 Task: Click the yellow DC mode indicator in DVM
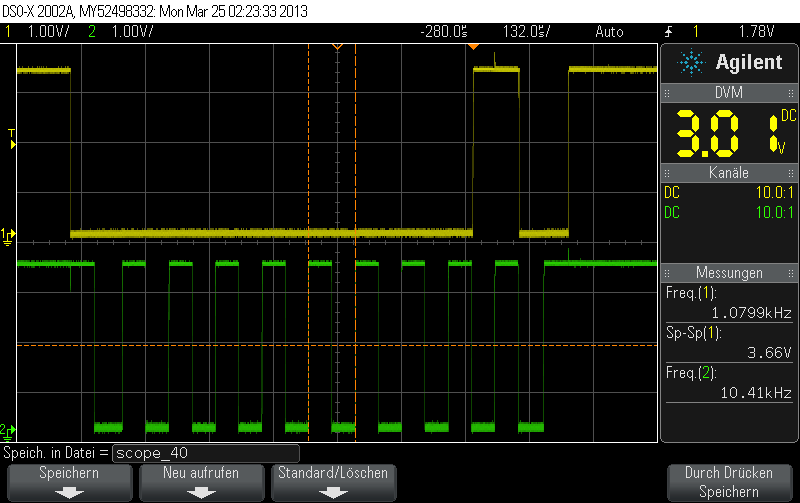[788, 115]
